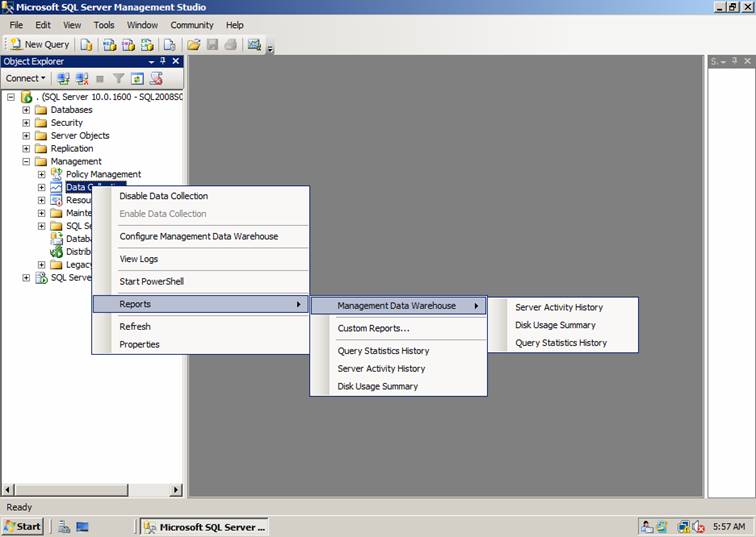
Task: Choose Refresh in the context menu
Action: (201, 327)
